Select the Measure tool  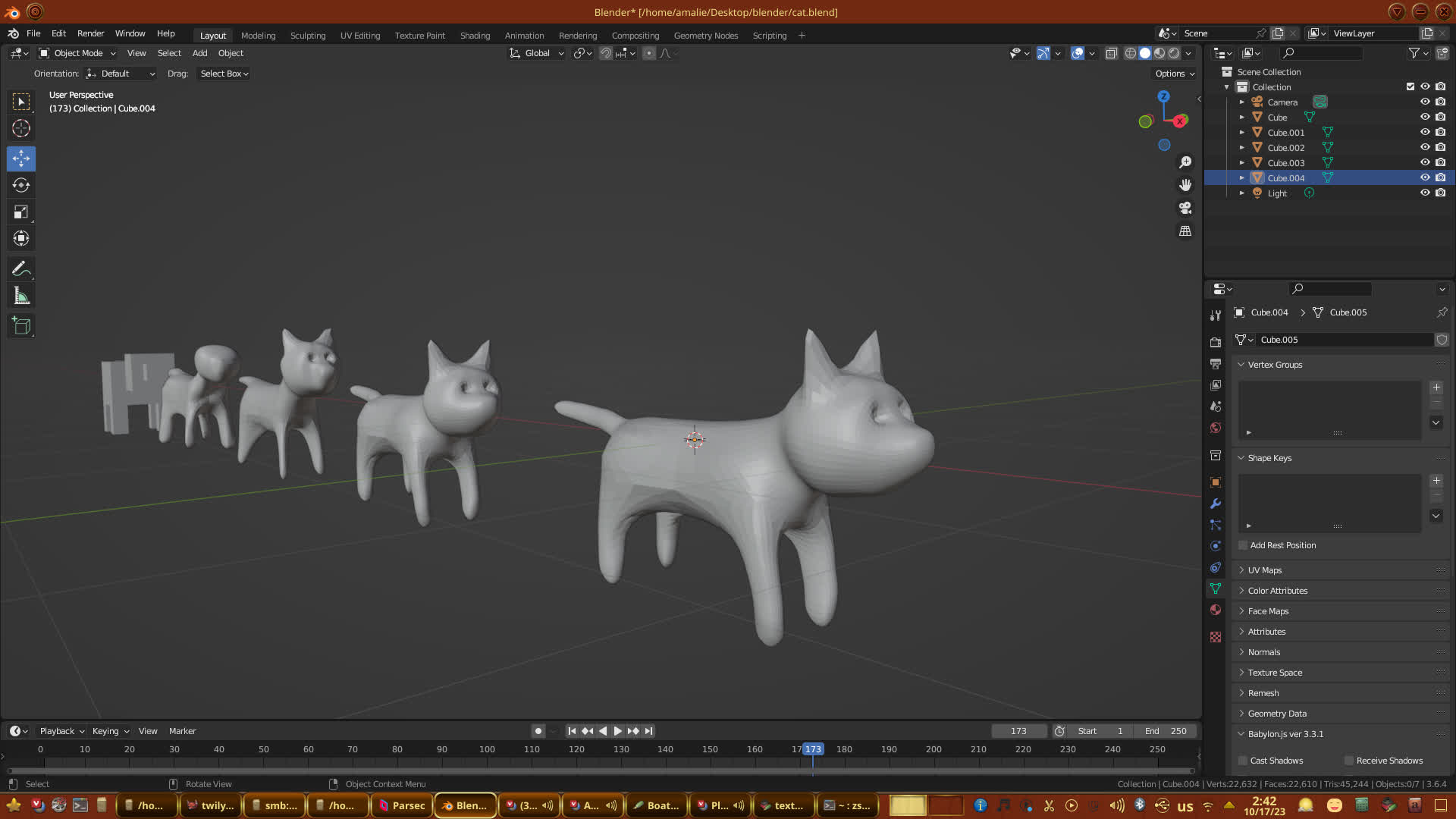(21, 297)
